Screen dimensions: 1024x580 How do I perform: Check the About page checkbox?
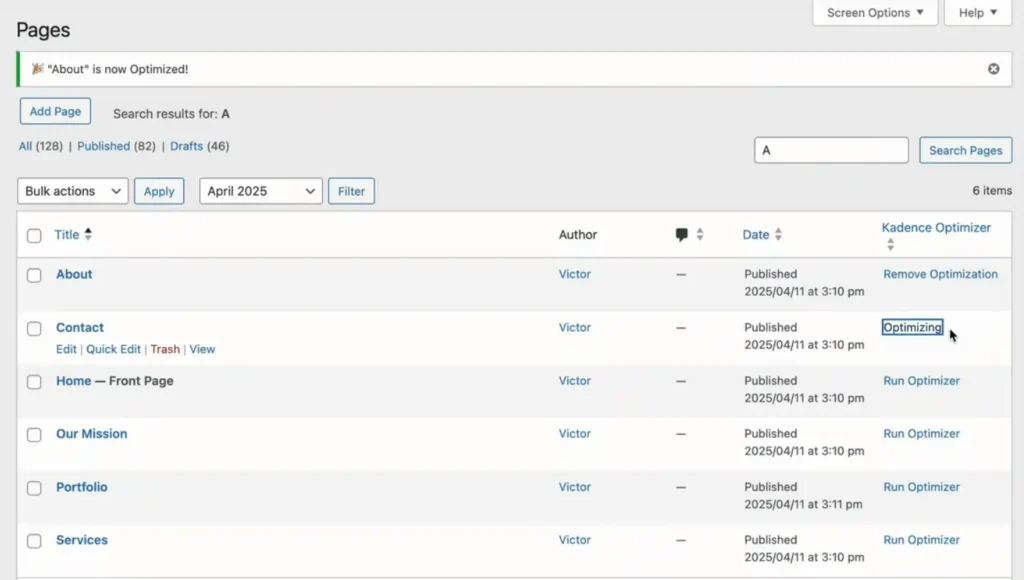33,275
